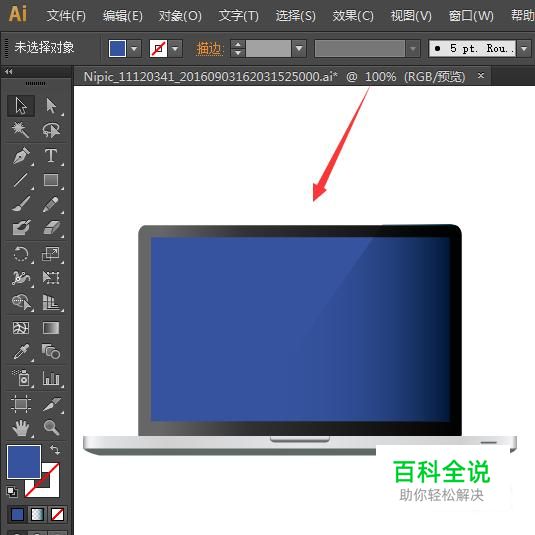Open the 对象(O) menu

pyautogui.click(x=180, y=16)
